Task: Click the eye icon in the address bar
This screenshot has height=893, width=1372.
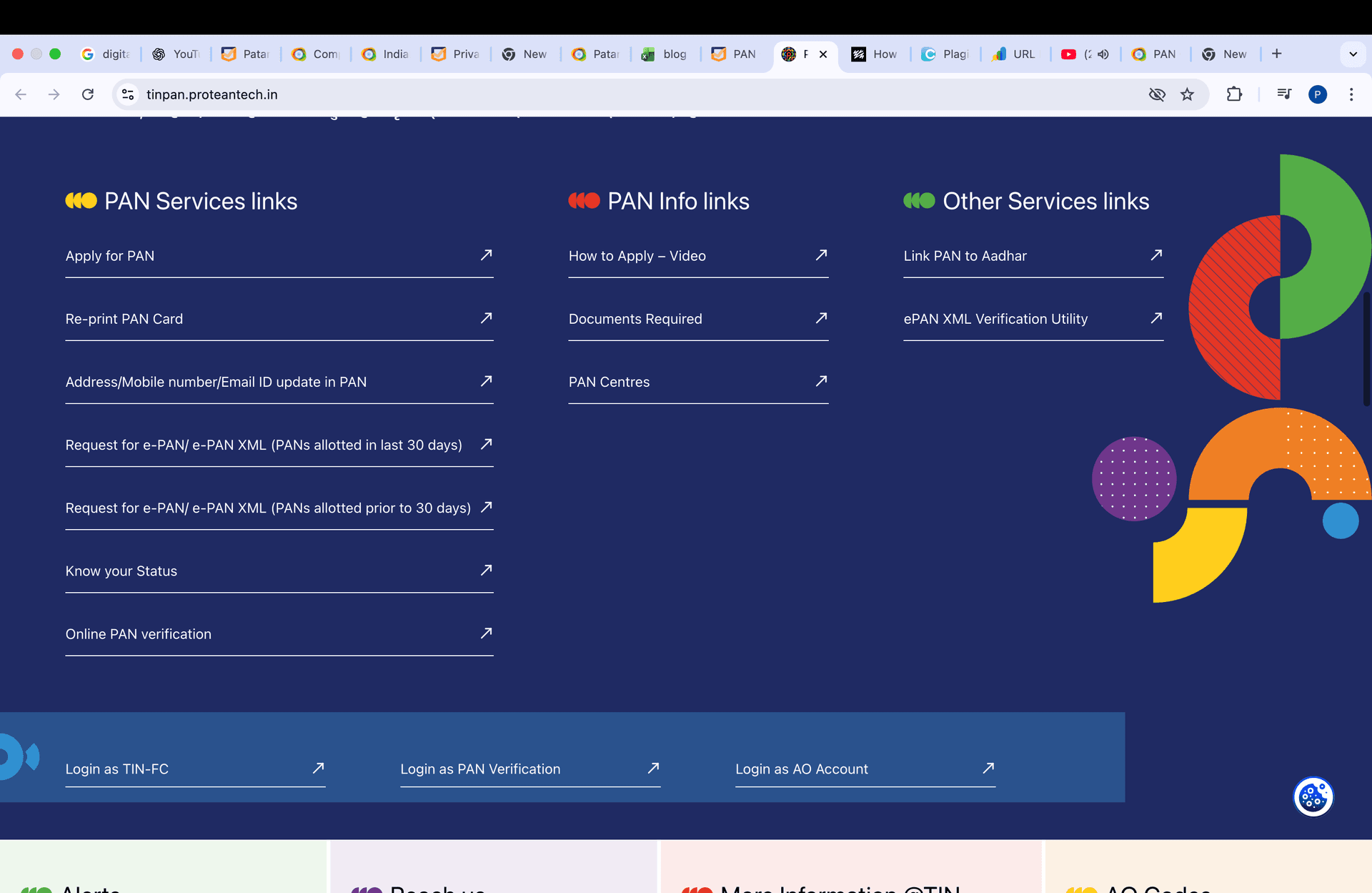Action: click(1158, 94)
